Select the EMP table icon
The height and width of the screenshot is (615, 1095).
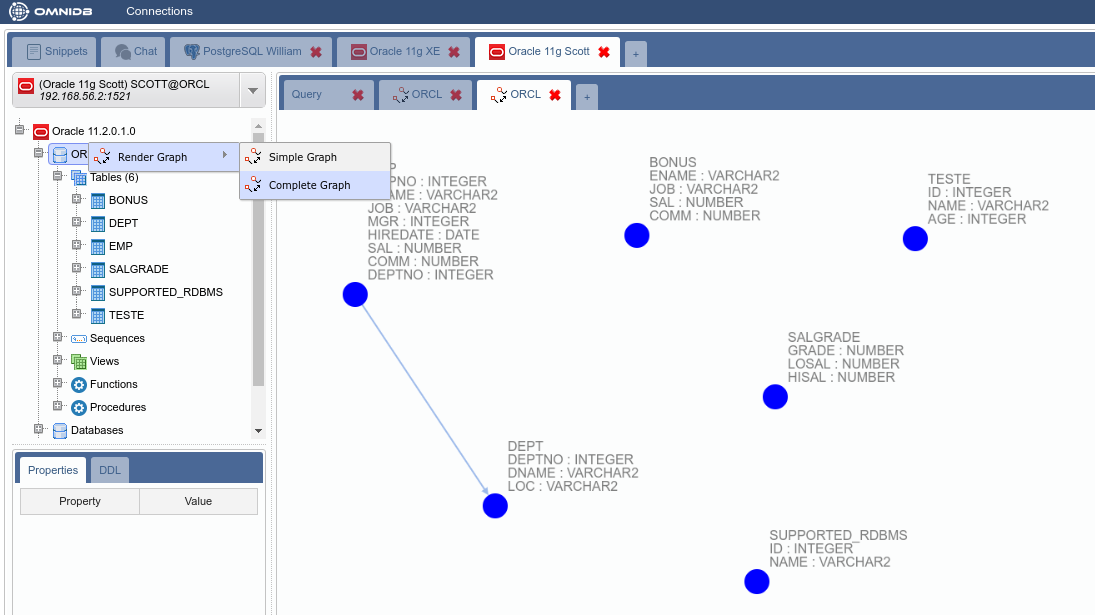[98, 246]
